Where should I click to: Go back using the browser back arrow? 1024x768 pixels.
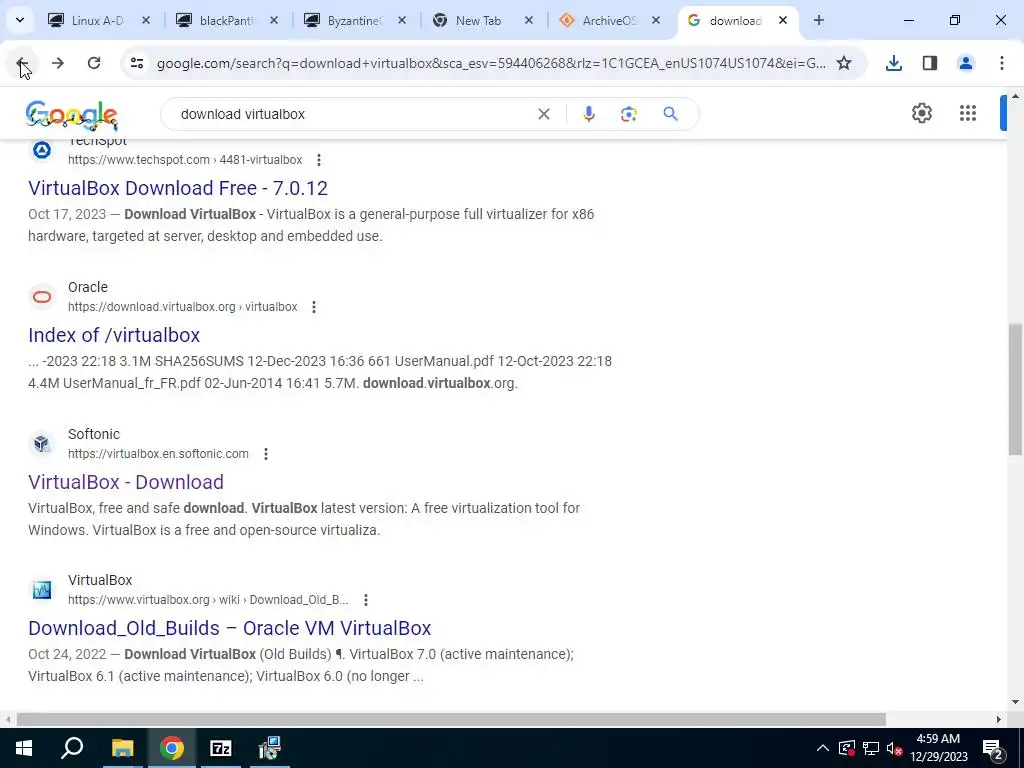pyautogui.click(x=22, y=63)
